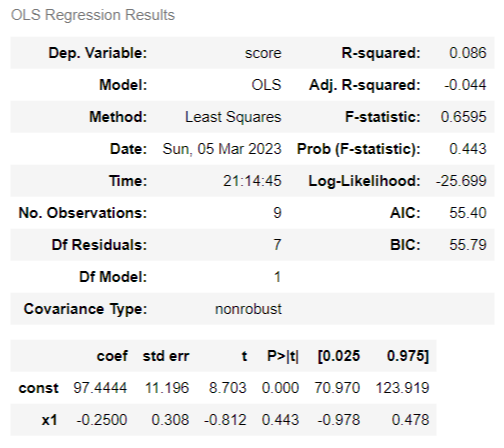Image resolution: width=504 pixels, height=448 pixels.
Task: Click the 'Adj. R-squared:' label
Action: (x=365, y=85)
